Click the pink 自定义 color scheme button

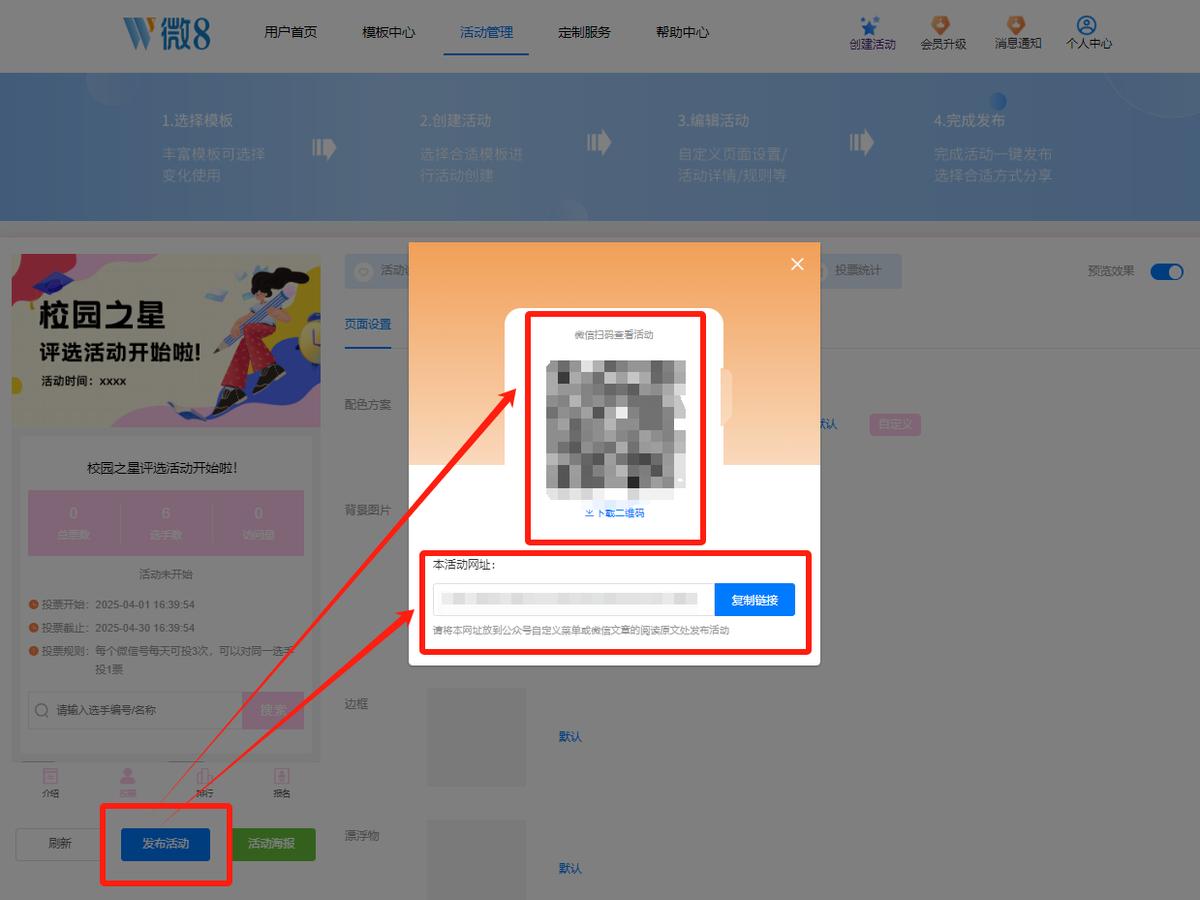point(895,424)
